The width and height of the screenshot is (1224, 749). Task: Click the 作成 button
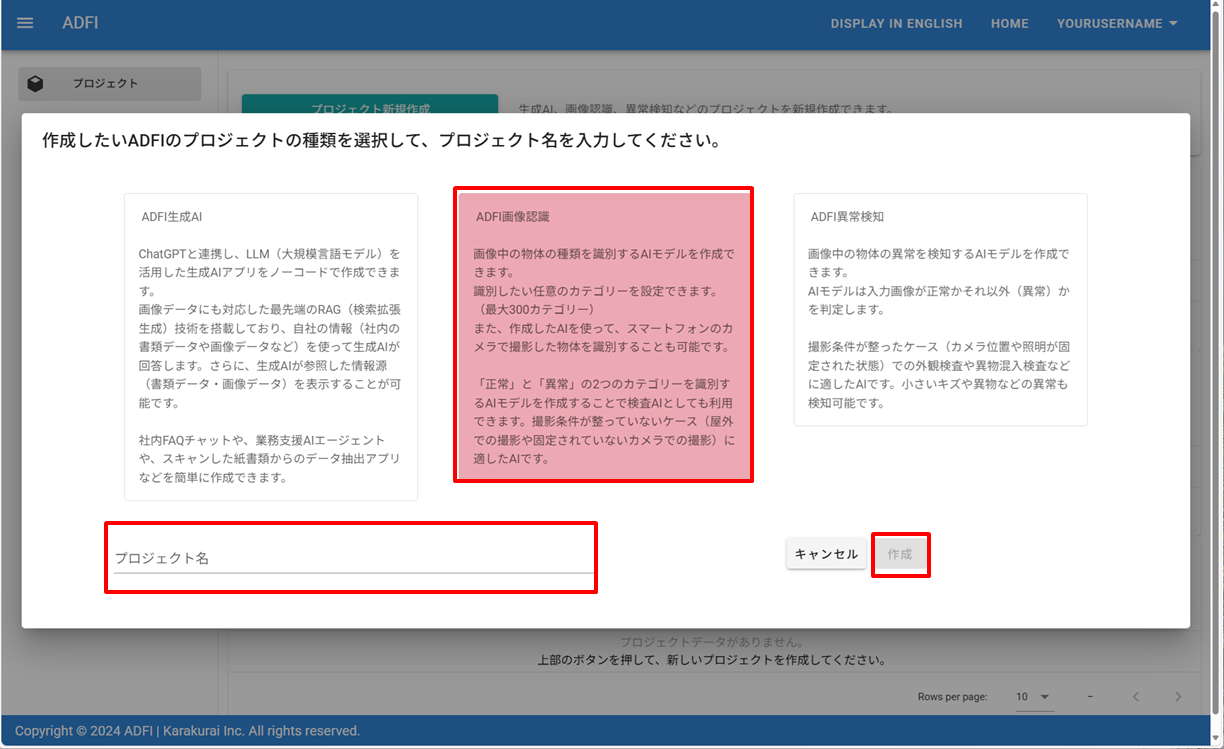tap(900, 554)
